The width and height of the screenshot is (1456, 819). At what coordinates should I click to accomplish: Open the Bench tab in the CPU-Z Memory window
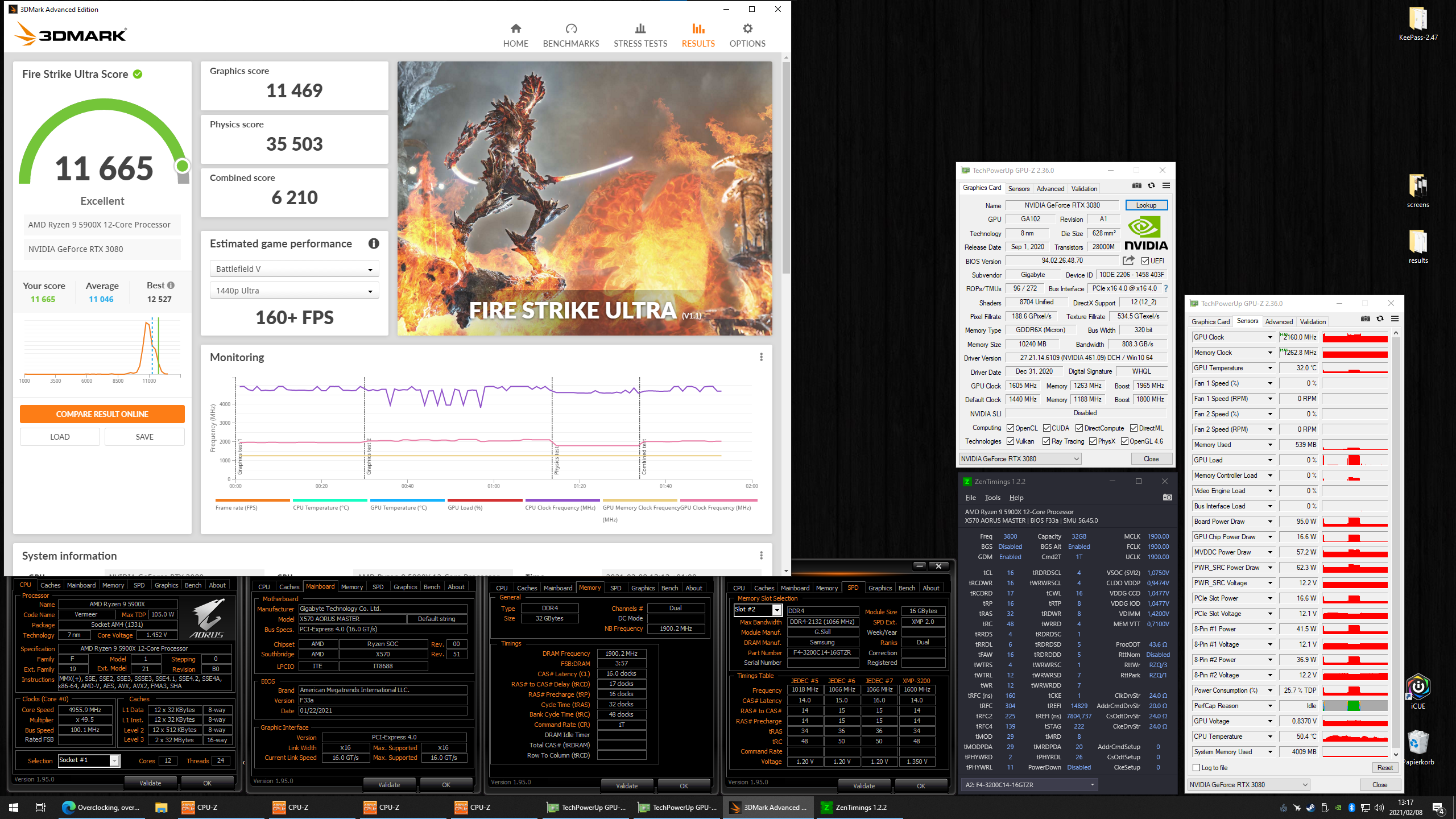(x=669, y=588)
